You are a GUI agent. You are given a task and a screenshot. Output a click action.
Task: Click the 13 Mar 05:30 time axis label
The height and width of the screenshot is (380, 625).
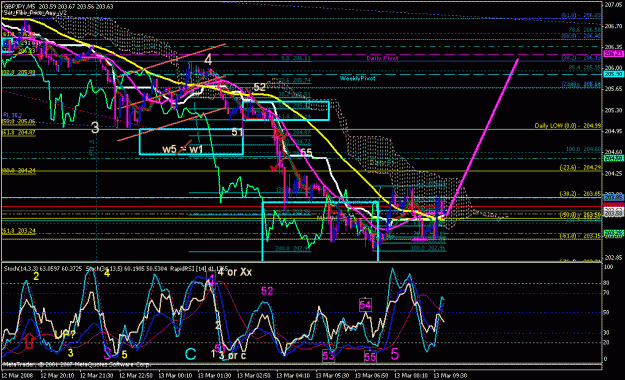pos(332,376)
